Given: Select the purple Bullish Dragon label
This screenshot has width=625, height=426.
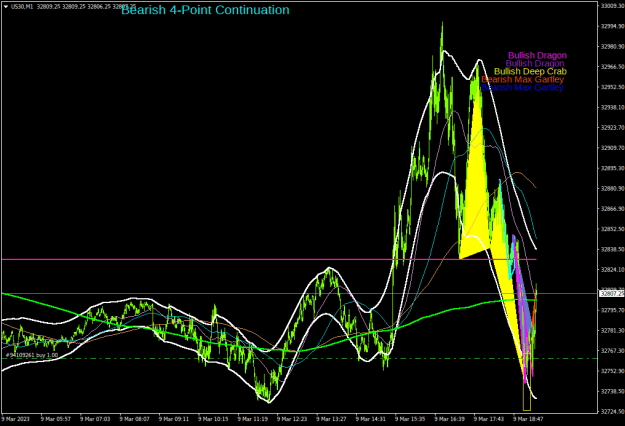Looking at the screenshot, I should point(535,63).
